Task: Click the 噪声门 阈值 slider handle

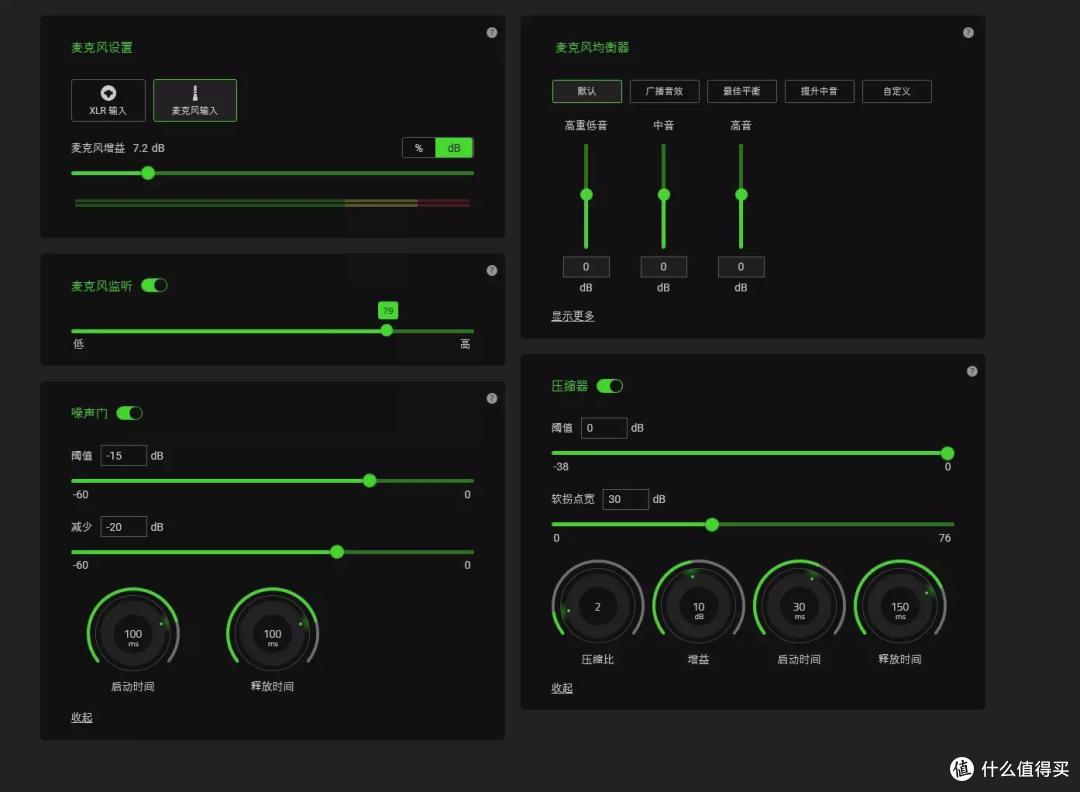Action: pos(370,481)
